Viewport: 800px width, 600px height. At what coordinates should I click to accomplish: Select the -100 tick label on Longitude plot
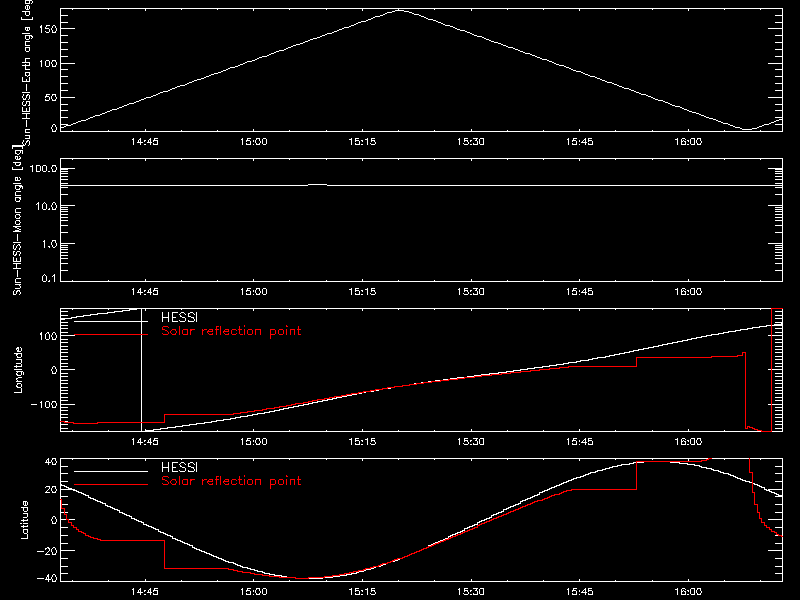tap(44, 404)
